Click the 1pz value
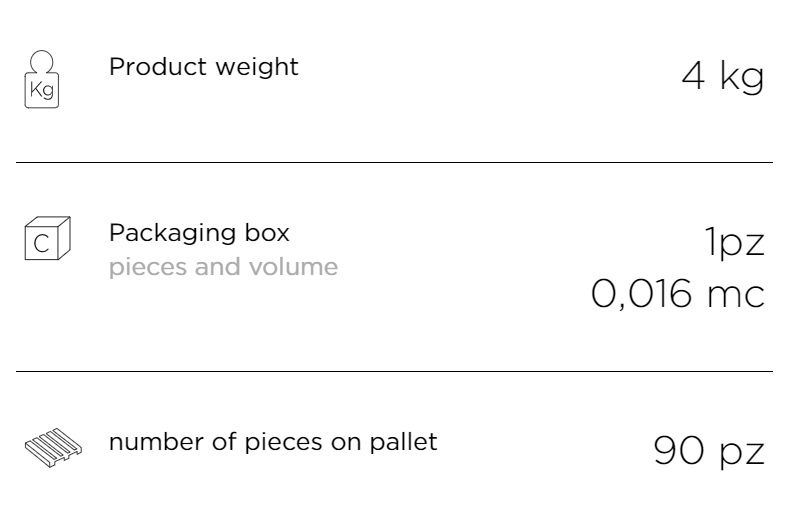Screen dimensions: 786x513 click(734, 243)
